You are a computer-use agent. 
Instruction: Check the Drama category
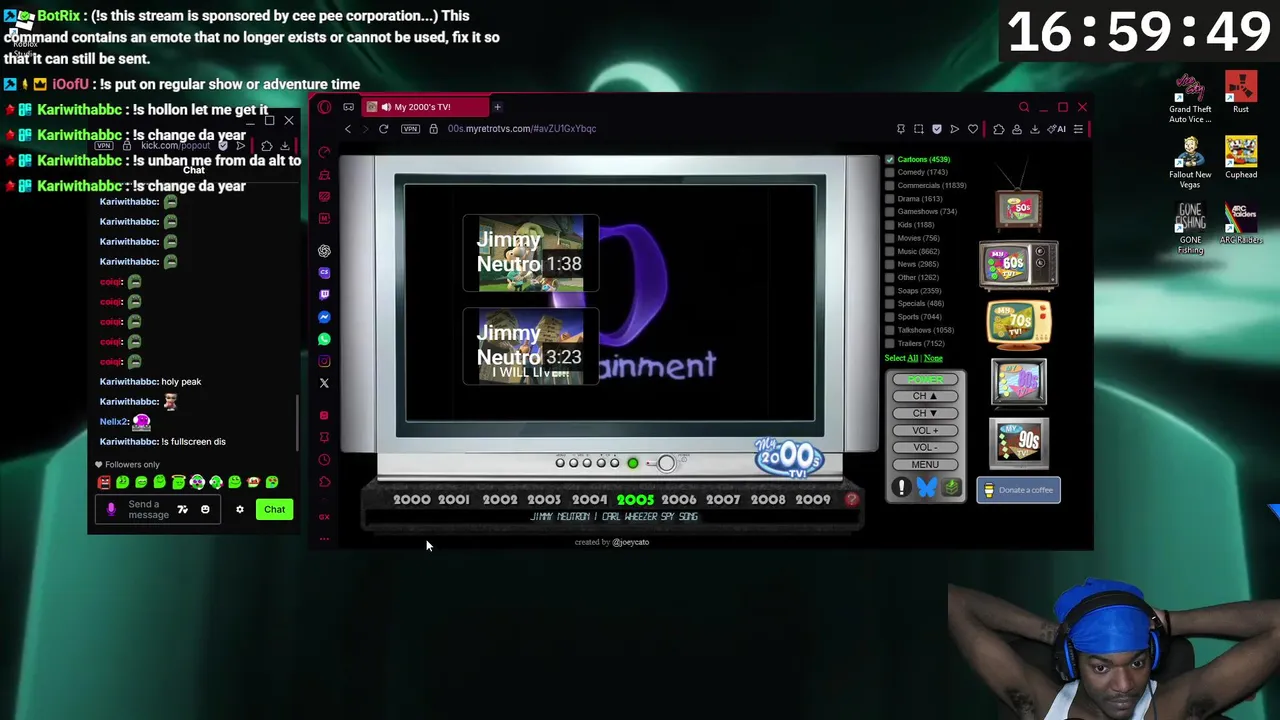(x=890, y=198)
